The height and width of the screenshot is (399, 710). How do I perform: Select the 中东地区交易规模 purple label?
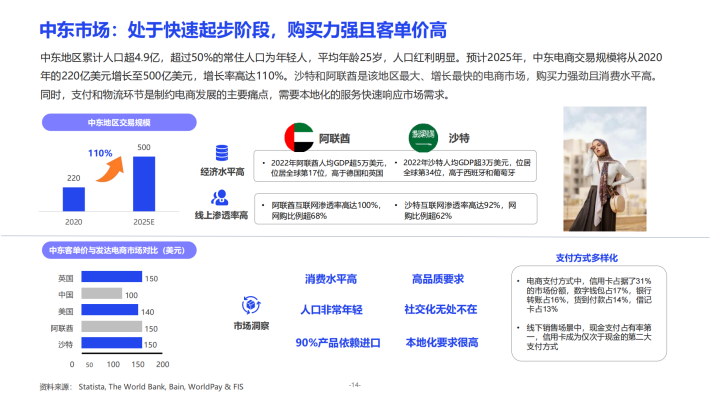119,122
